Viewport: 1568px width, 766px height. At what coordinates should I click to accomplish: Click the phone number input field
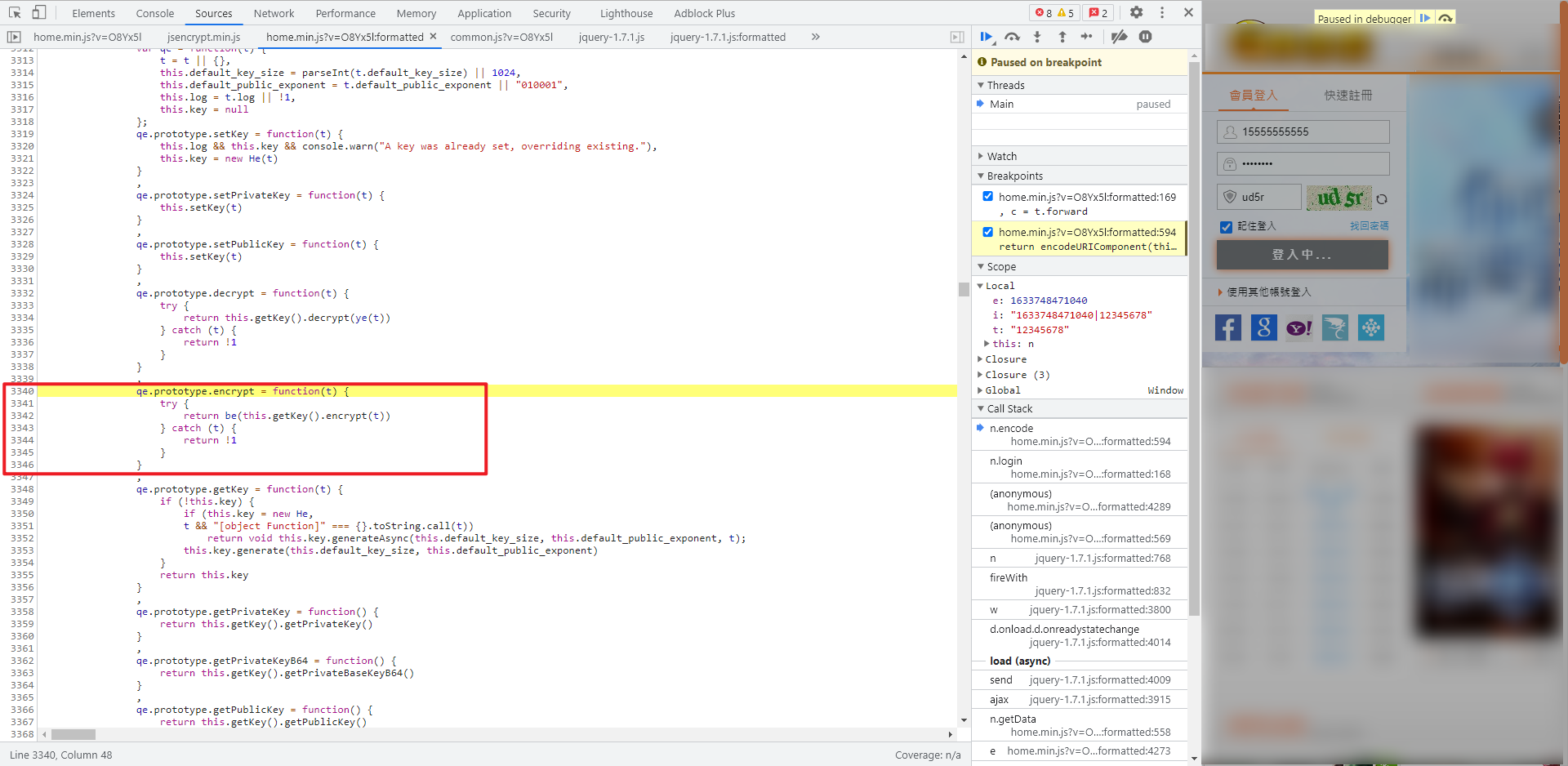pos(1312,131)
